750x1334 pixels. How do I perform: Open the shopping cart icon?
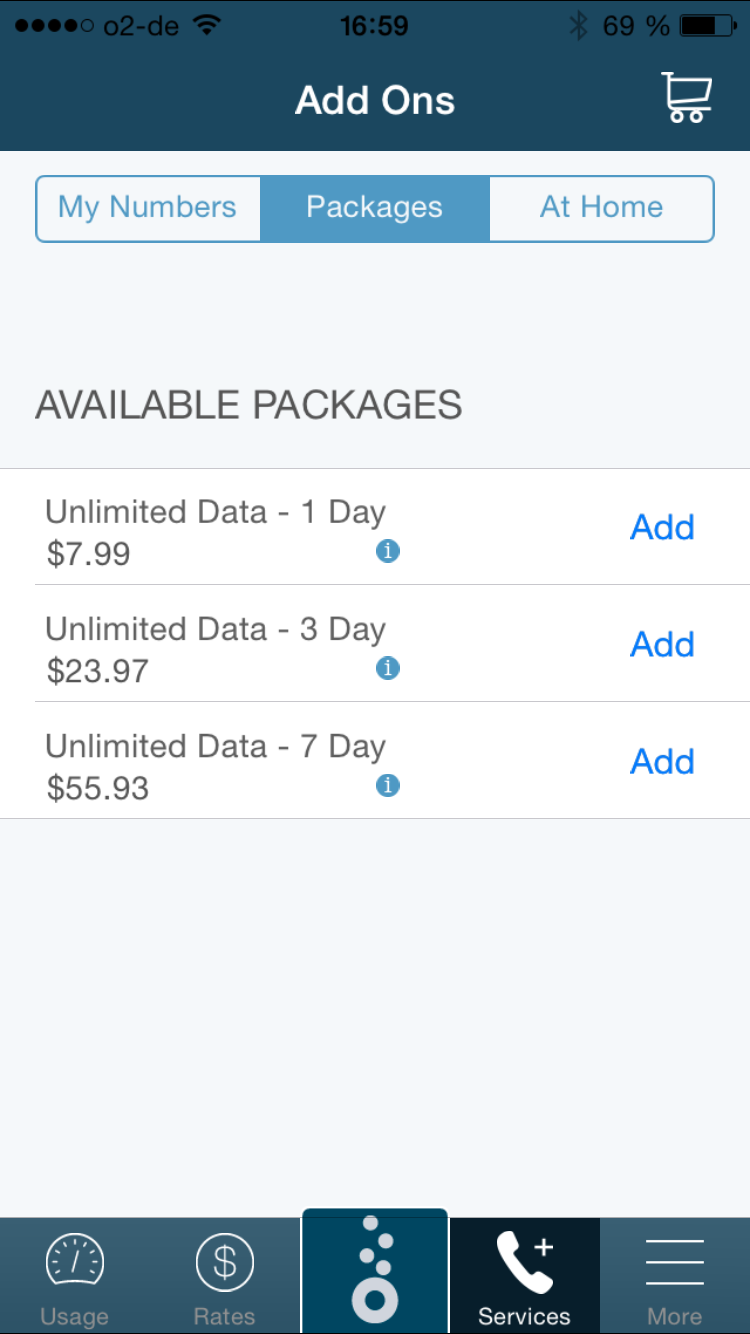click(x=686, y=98)
